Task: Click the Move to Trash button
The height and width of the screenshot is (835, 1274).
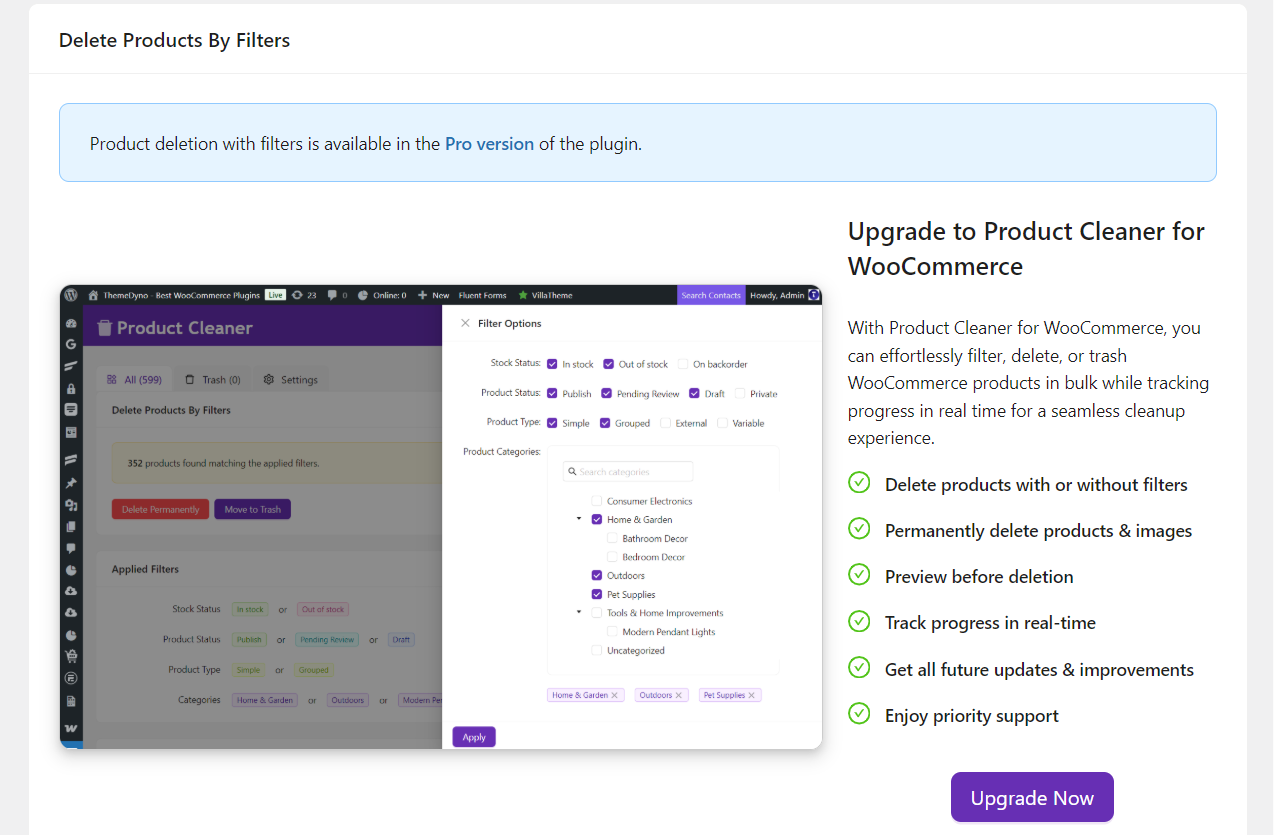Action: (x=253, y=509)
